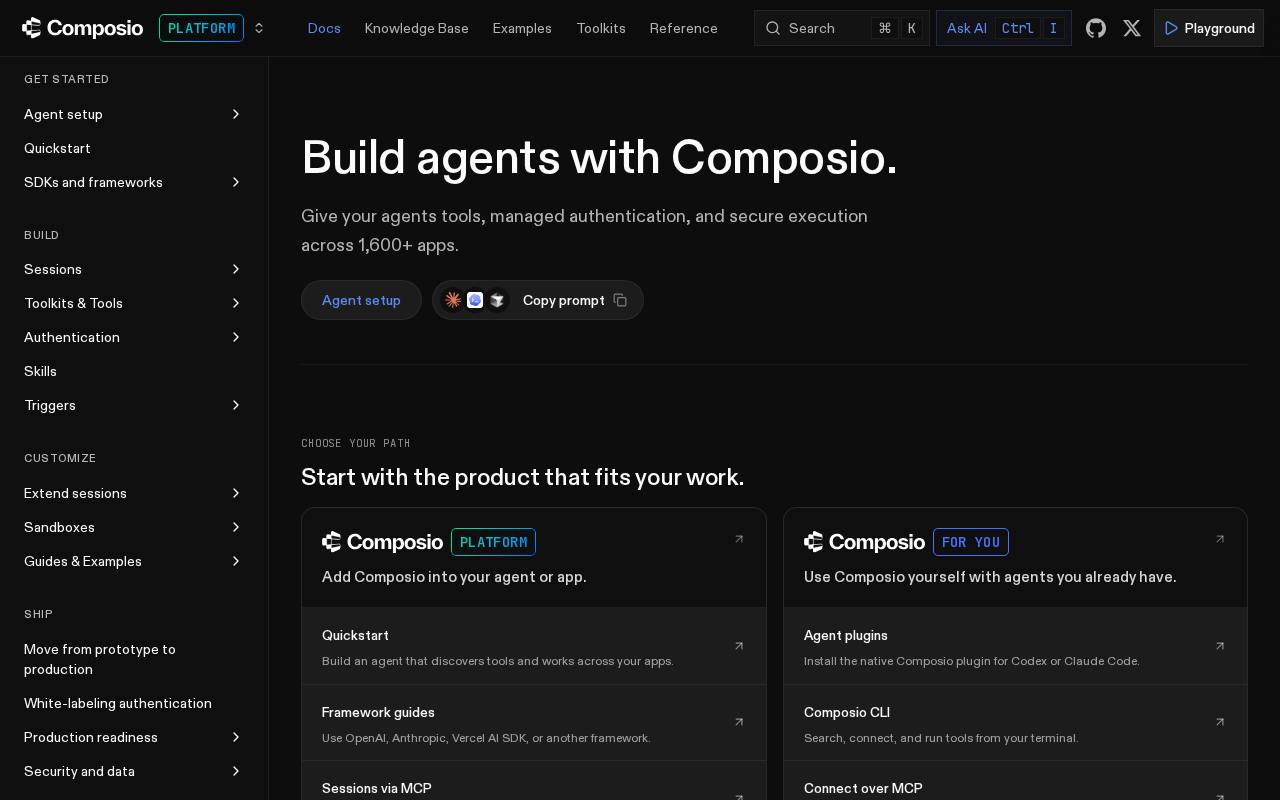The image size is (1280, 800).
Task: Expand the Sessions sidebar section
Action: [x=236, y=269]
